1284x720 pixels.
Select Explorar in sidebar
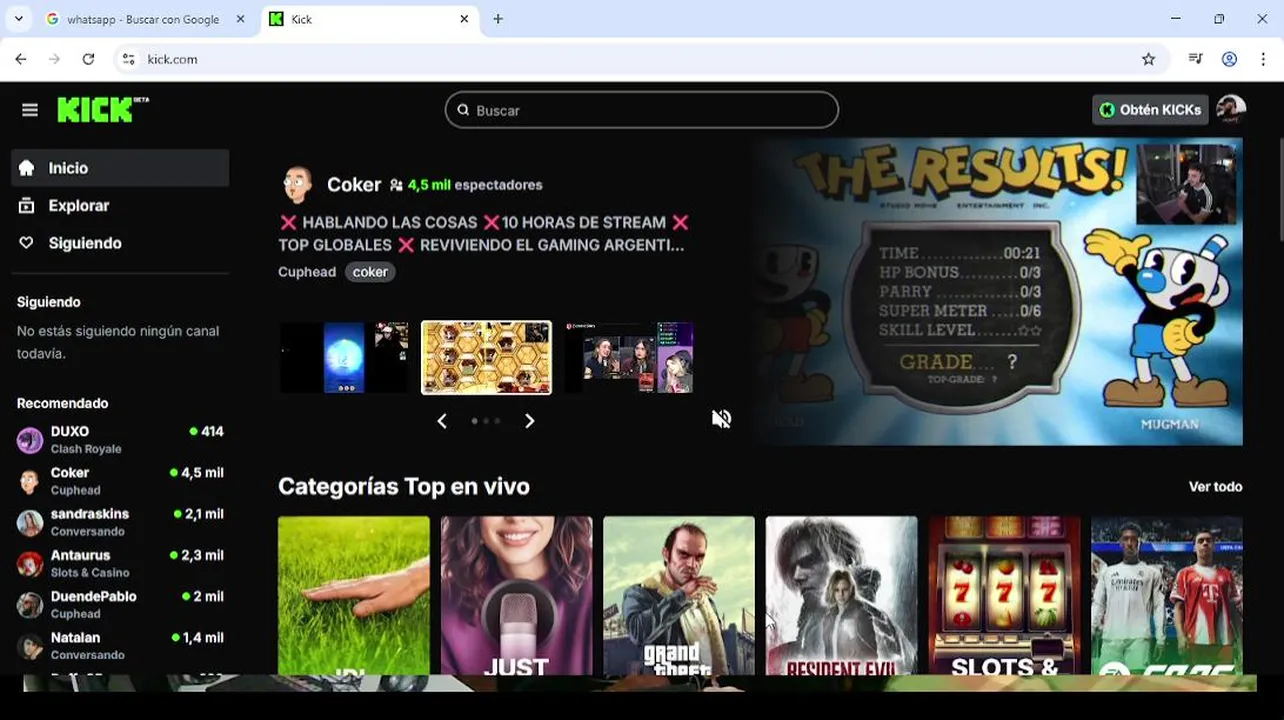click(x=120, y=206)
